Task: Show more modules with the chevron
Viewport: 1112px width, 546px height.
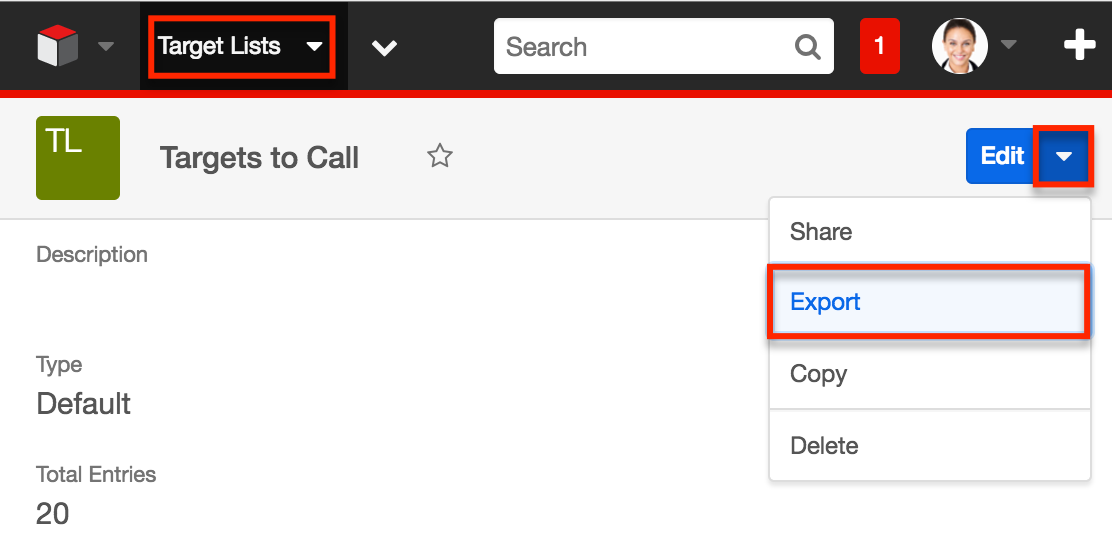Action: (384, 48)
